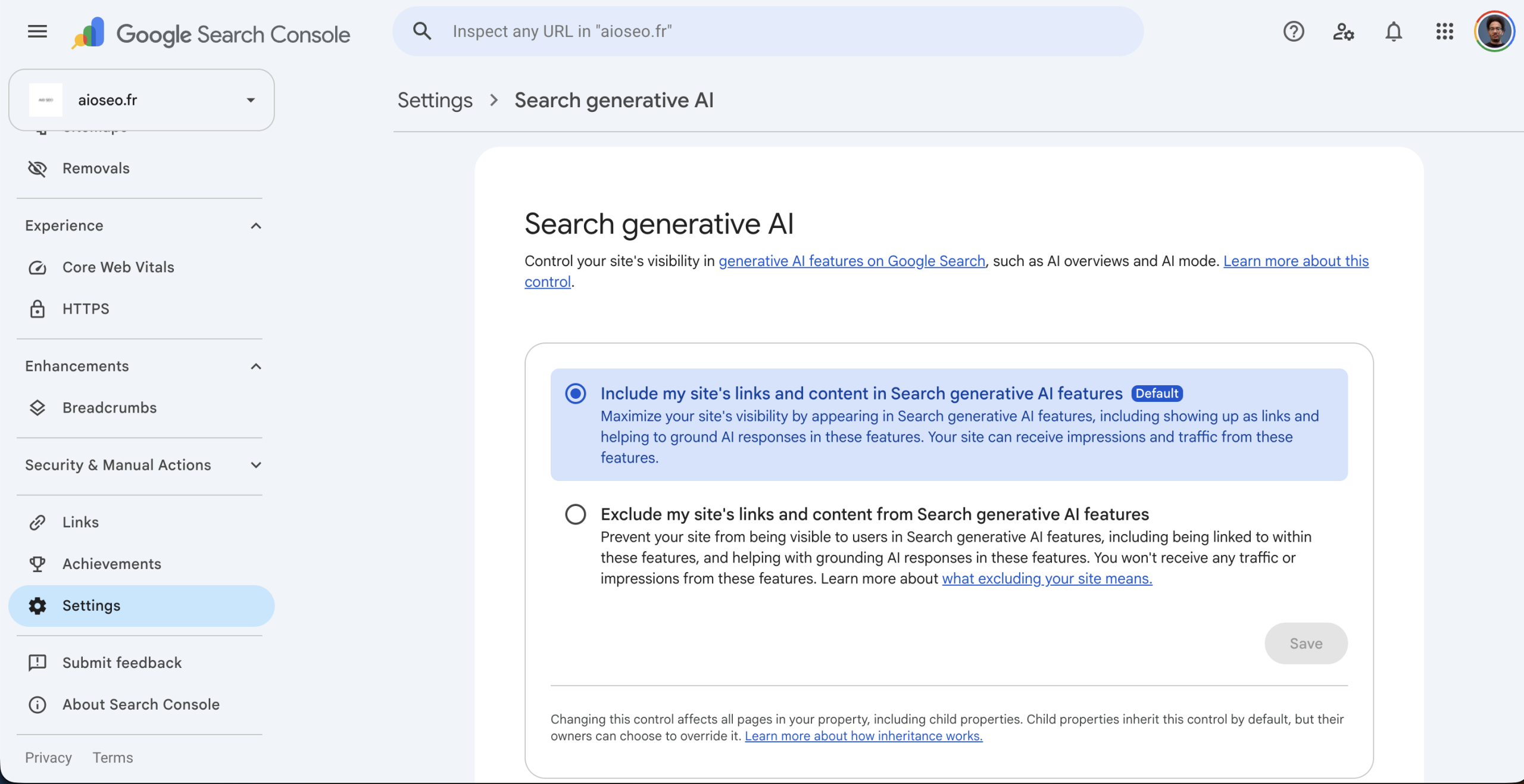The width and height of the screenshot is (1524, 784).
Task: Click Settings in the breadcrumb trail
Action: [x=435, y=100]
